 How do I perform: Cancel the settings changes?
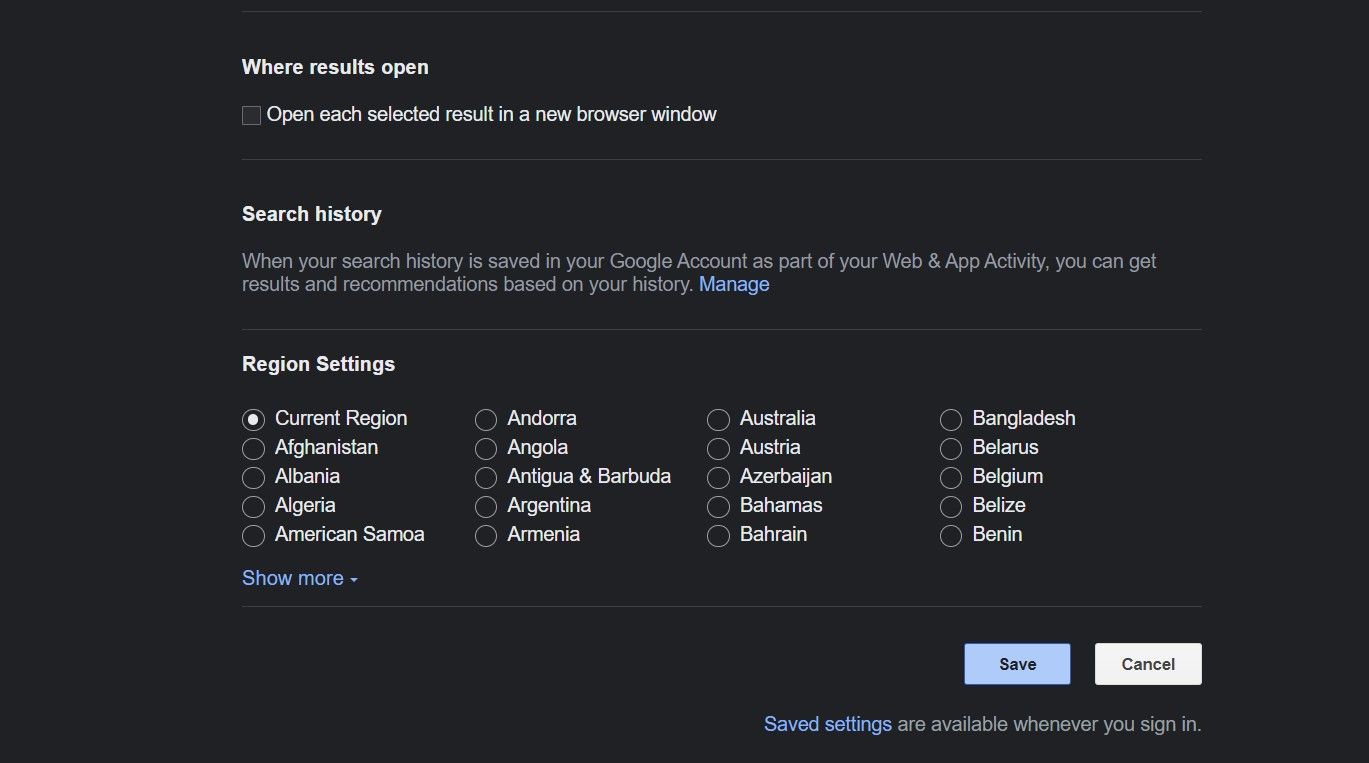(1148, 664)
